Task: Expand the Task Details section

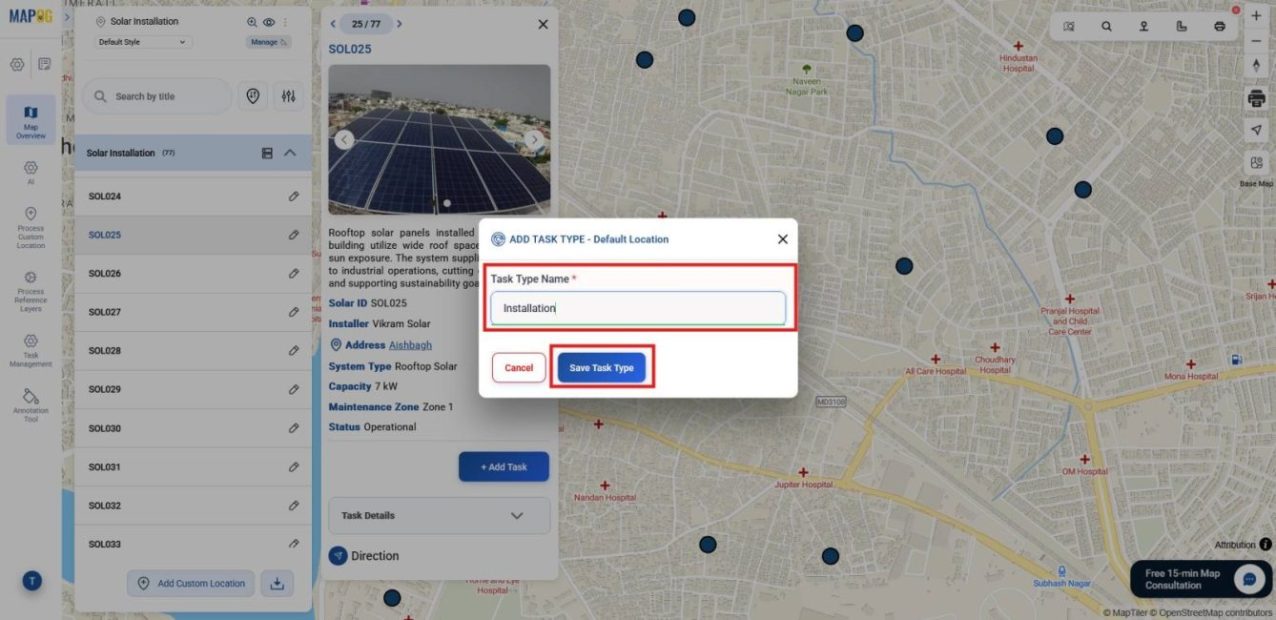Action: pos(437,514)
